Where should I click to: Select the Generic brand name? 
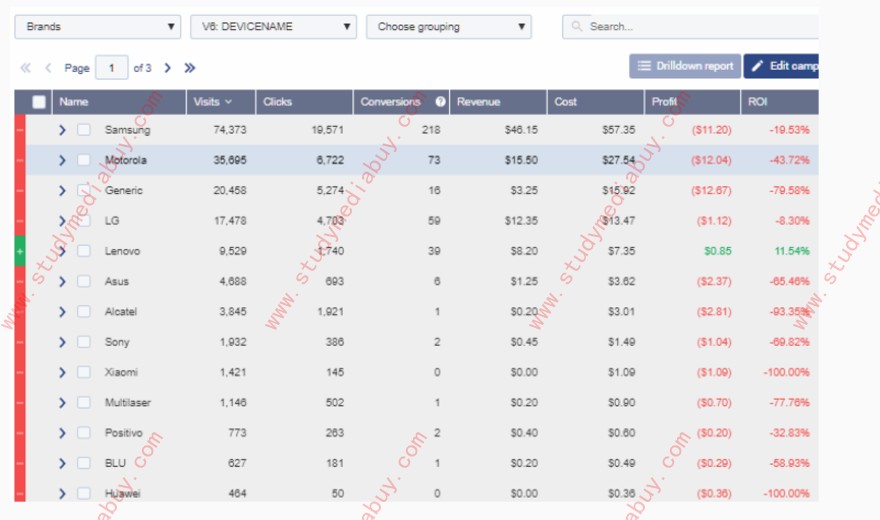pos(123,190)
